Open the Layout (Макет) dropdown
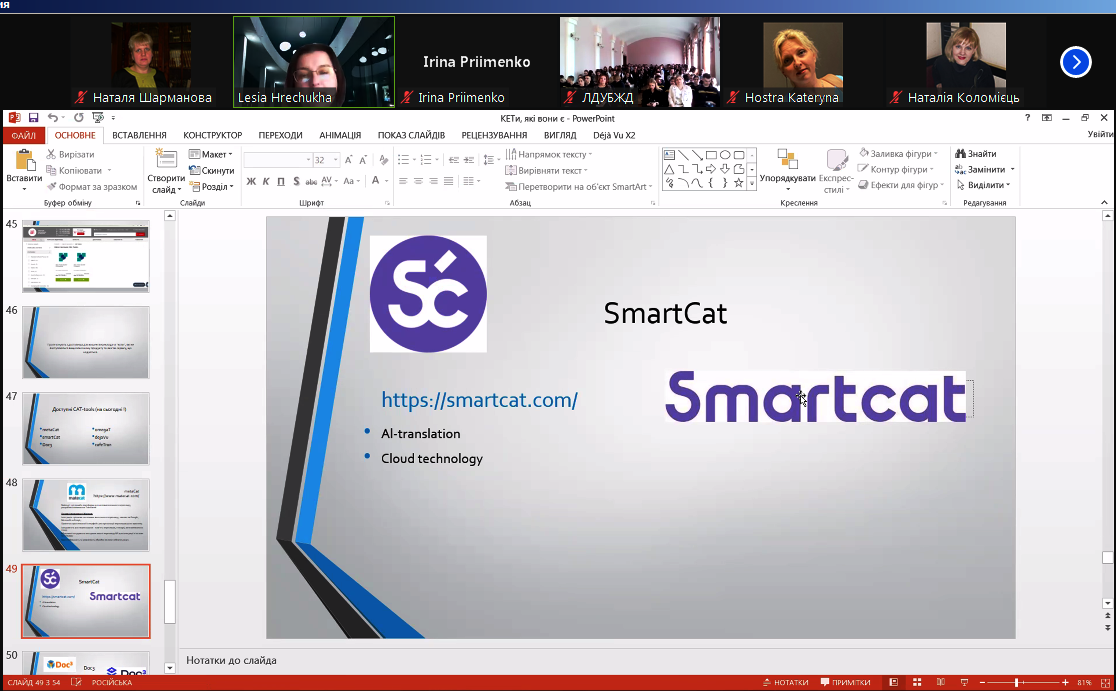 (216, 154)
